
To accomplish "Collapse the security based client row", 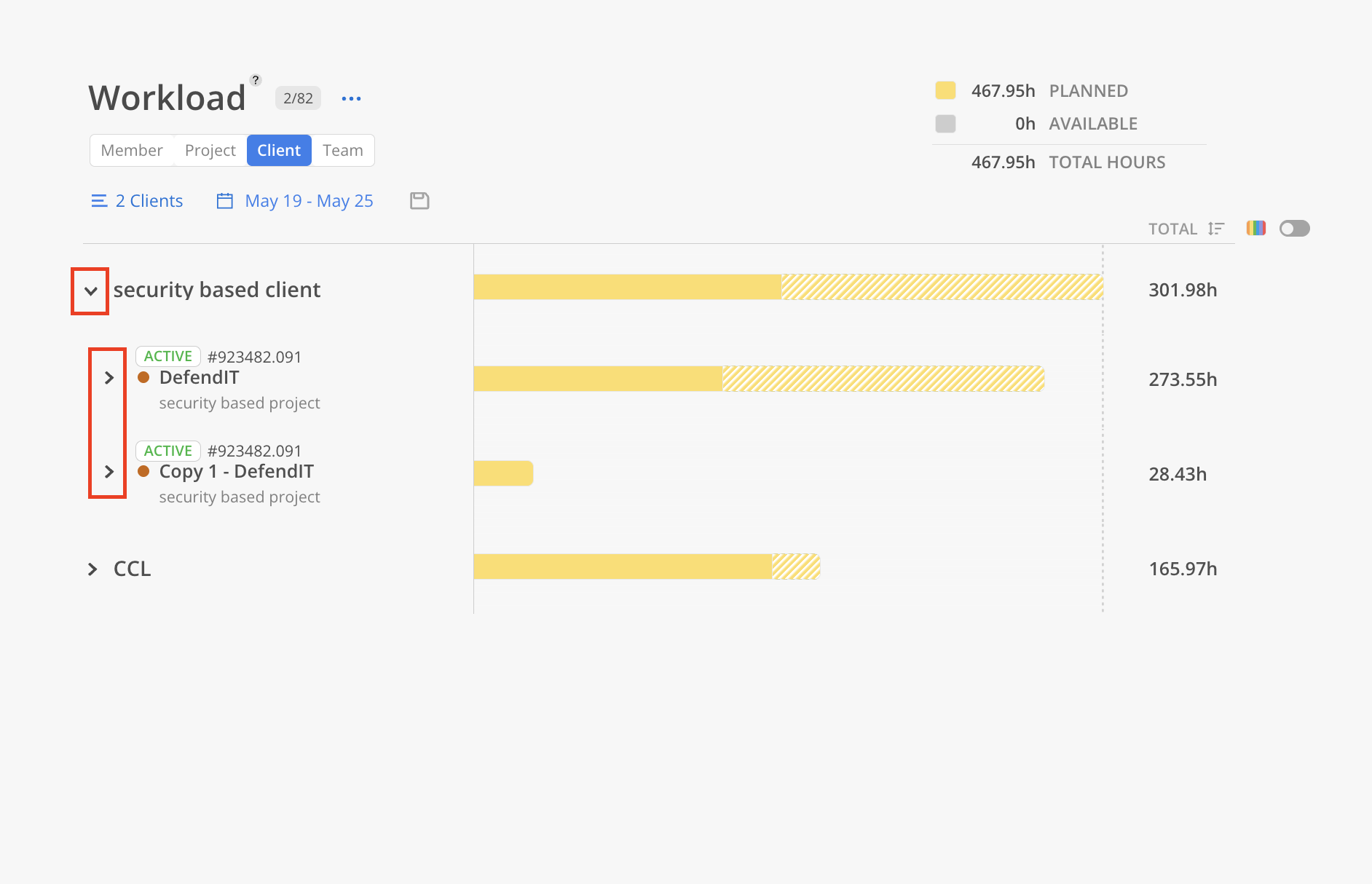I will click(91, 291).
